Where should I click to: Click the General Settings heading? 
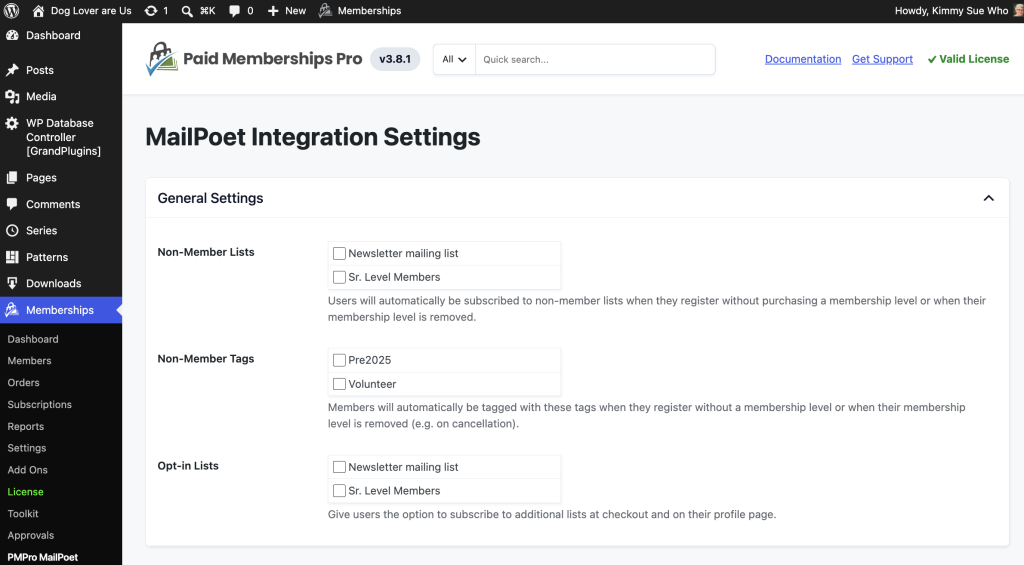click(x=210, y=198)
